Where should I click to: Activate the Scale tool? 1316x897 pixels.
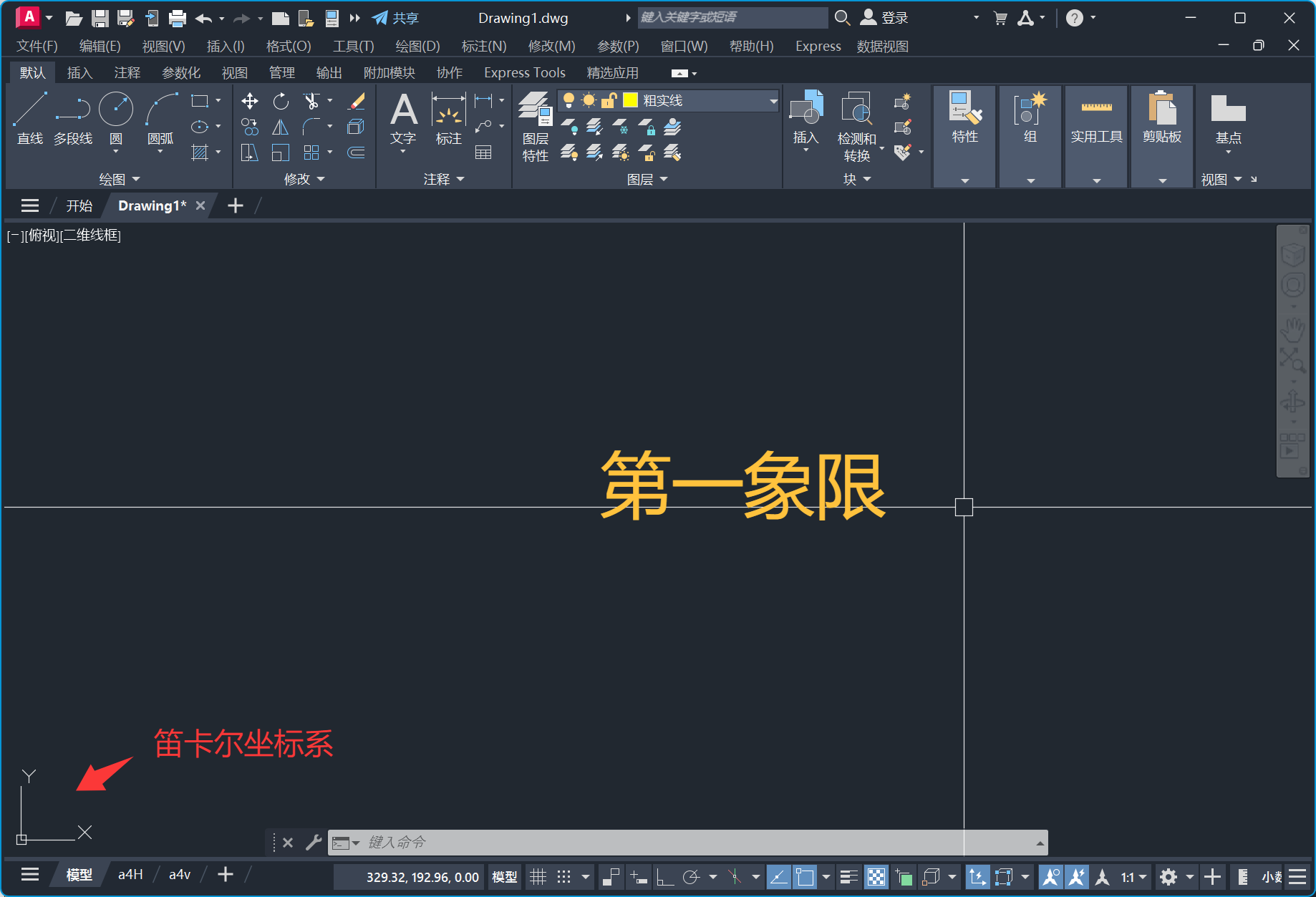click(x=281, y=152)
